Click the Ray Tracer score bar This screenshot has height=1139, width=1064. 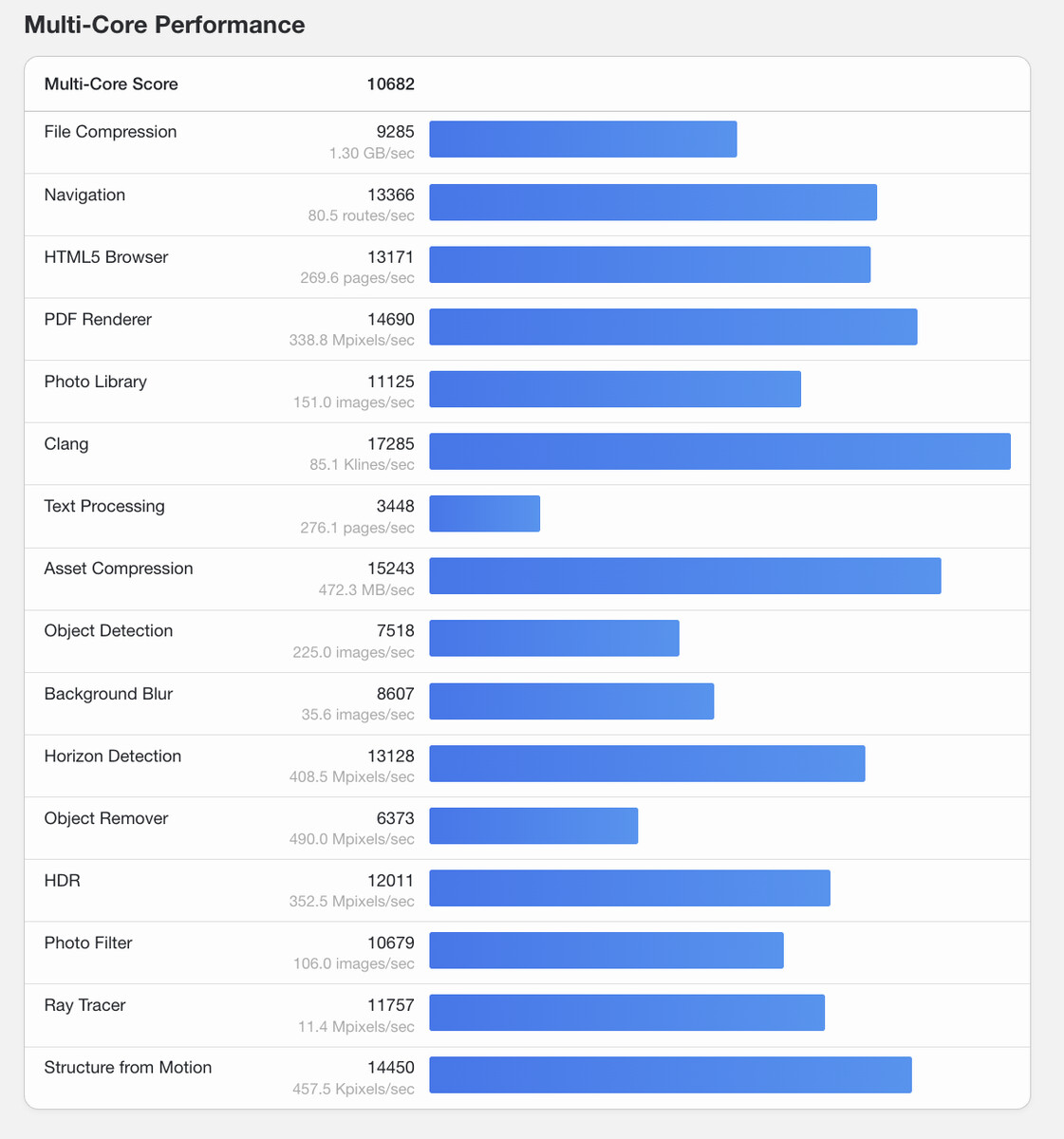[x=627, y=1013]
